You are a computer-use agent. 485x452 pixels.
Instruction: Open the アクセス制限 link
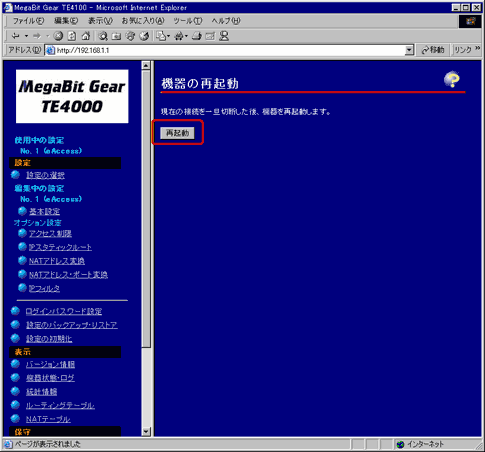(x=50, y=234)
